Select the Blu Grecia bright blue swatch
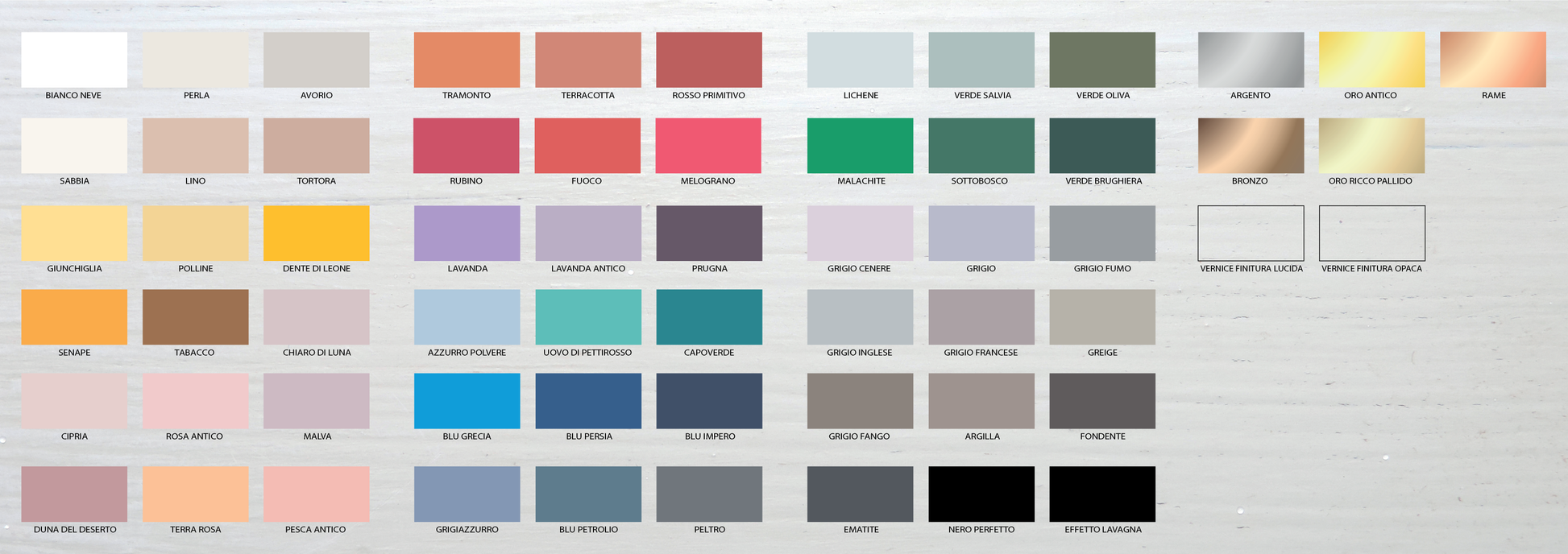 467,400
